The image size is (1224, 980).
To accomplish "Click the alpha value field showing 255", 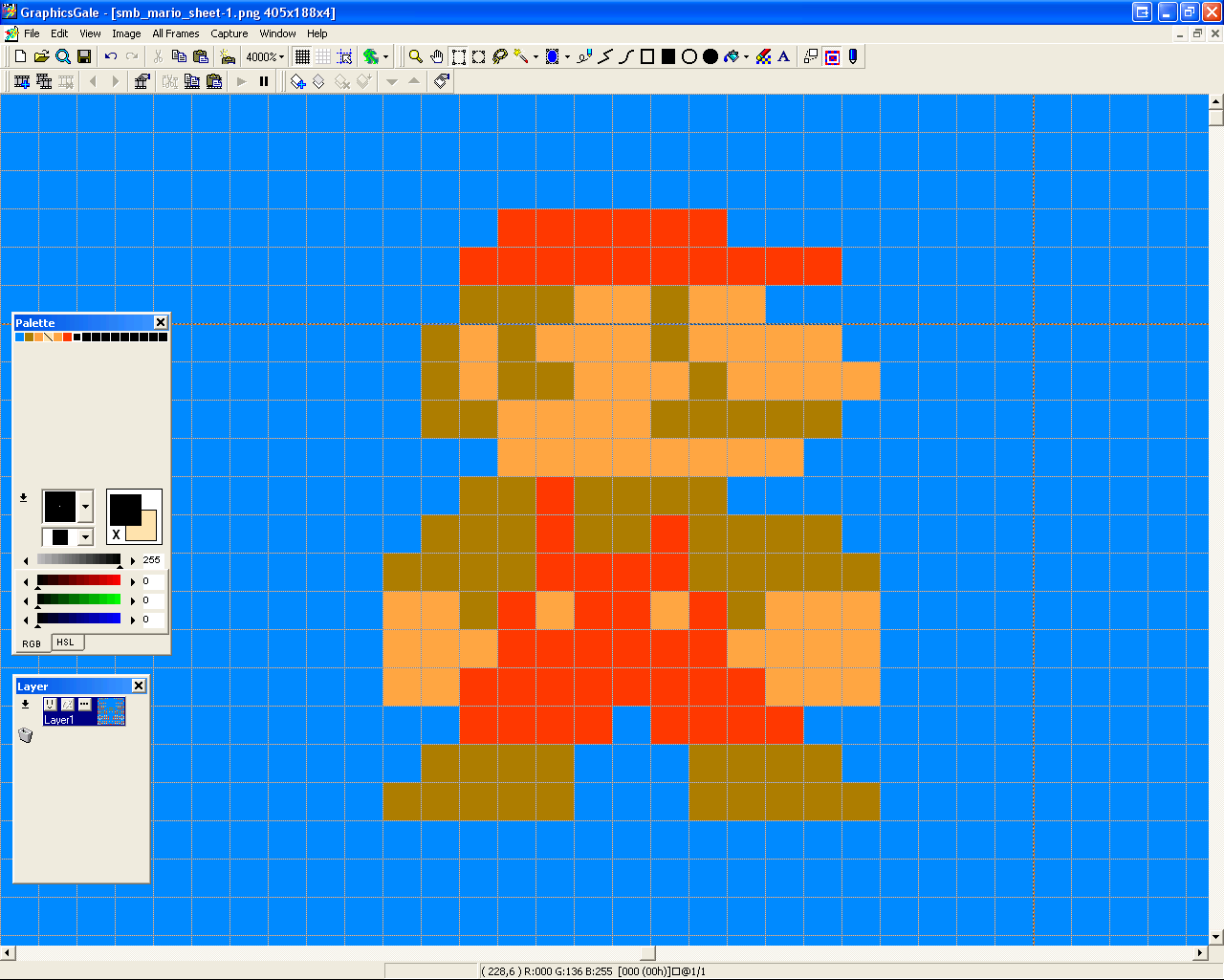I will tap(152, 560).
